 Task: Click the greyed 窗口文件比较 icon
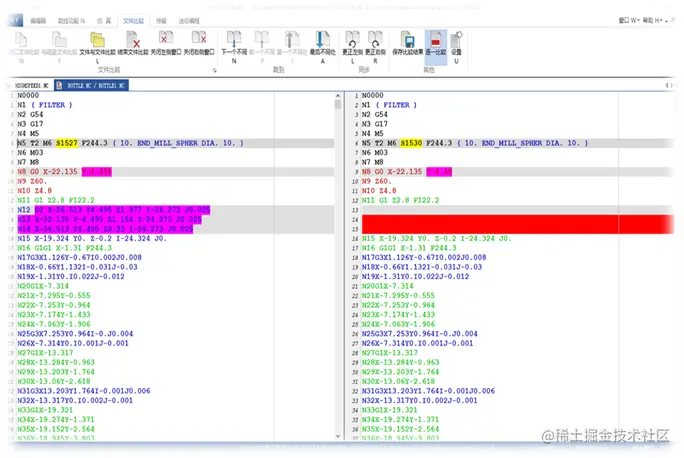21,40
